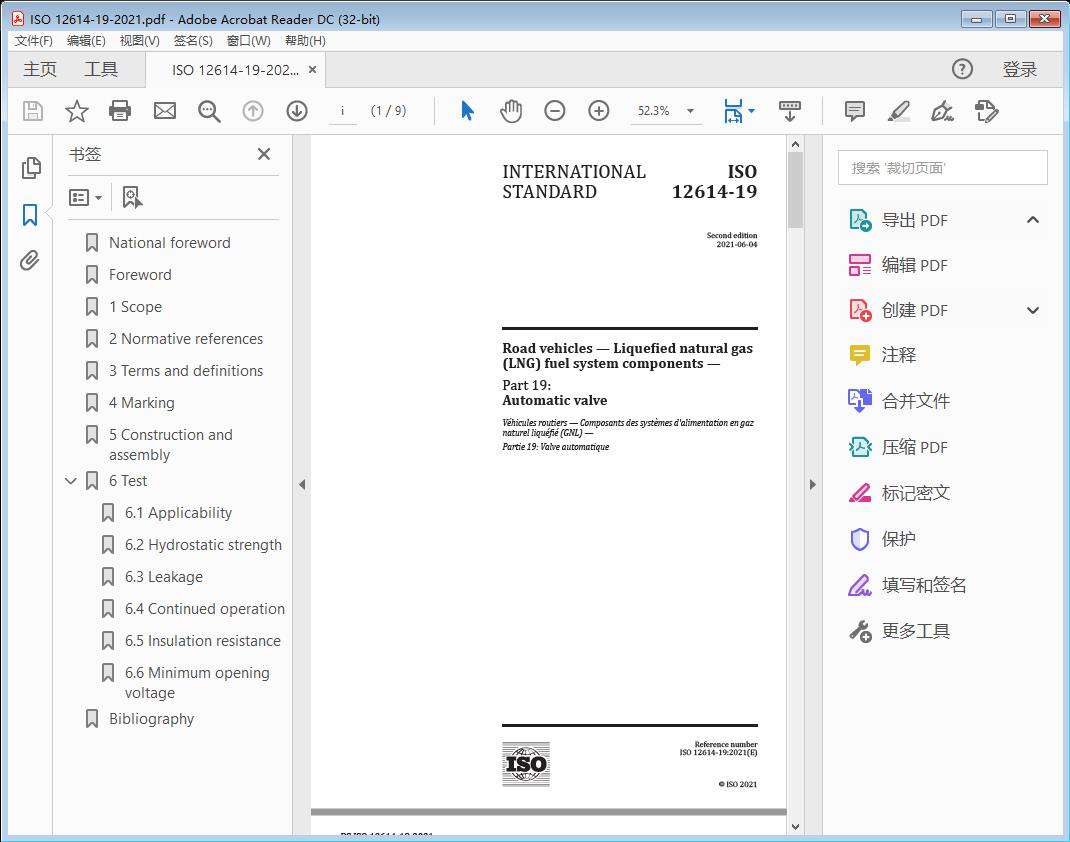Expand the 创建 PDF section
This screenshot has width=1070, height=842.
click(1033, 310)
